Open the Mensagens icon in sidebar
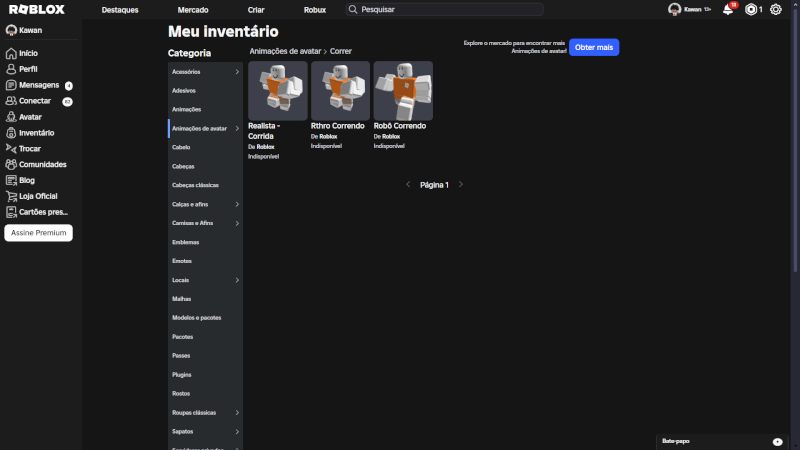This screenshot has height=450, width=800. pos(11,85)
